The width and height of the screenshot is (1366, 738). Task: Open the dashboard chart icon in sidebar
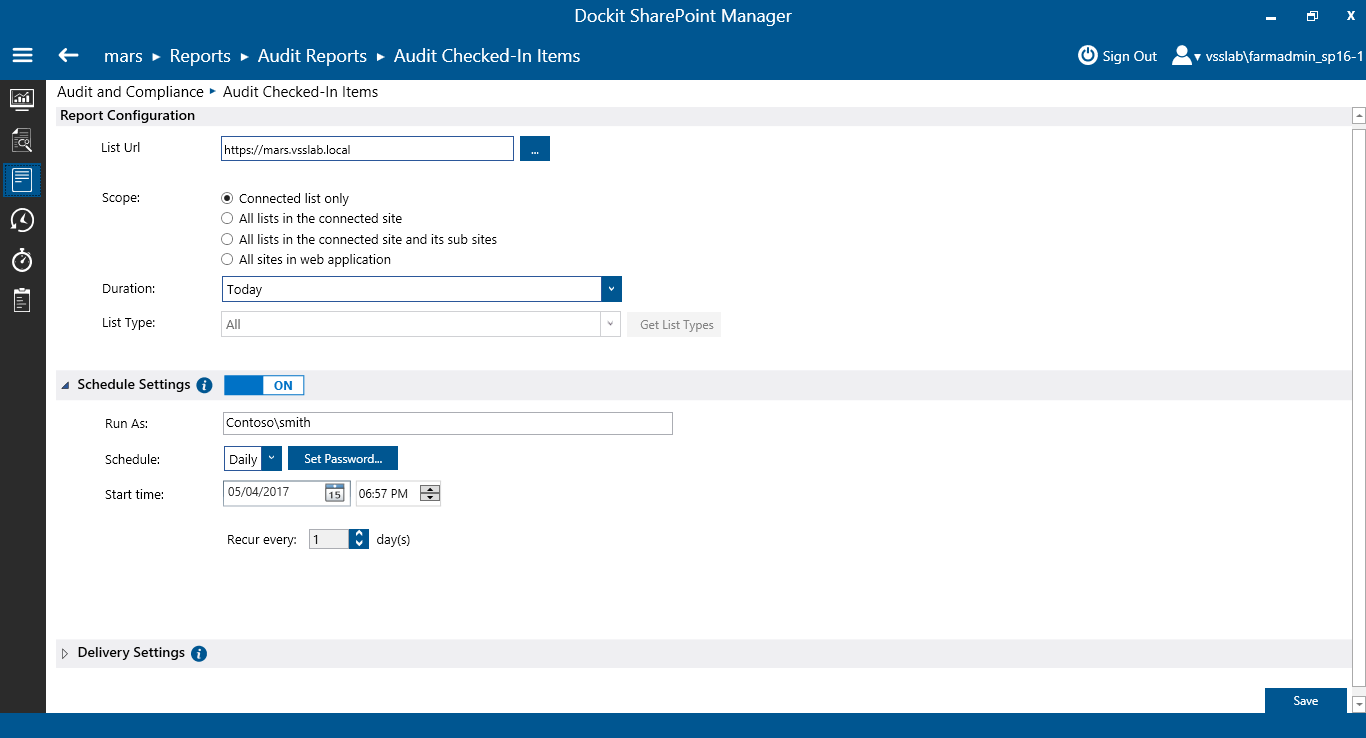[x=22, y=99]
